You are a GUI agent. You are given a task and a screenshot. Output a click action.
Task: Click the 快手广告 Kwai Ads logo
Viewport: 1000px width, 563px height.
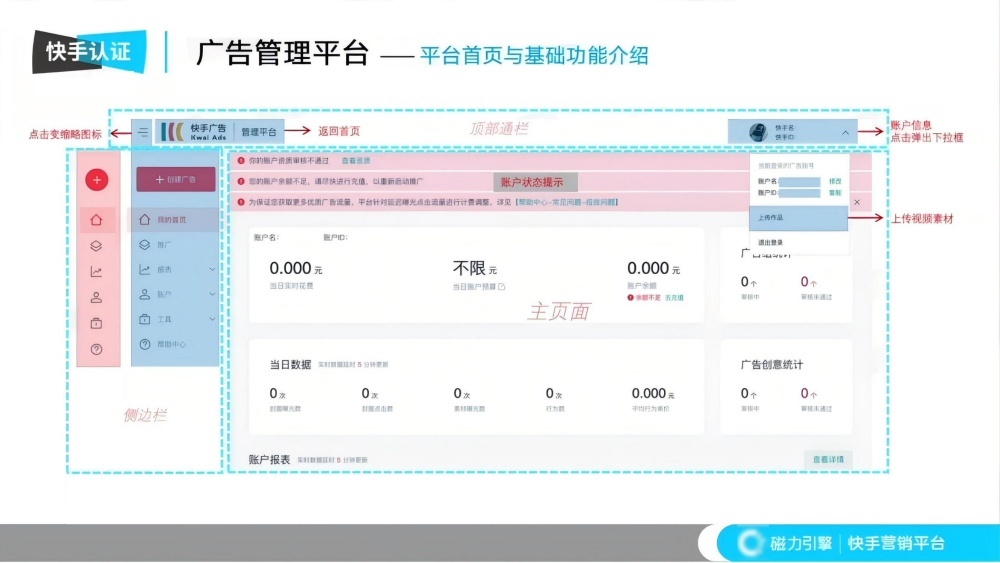(194, 132)
